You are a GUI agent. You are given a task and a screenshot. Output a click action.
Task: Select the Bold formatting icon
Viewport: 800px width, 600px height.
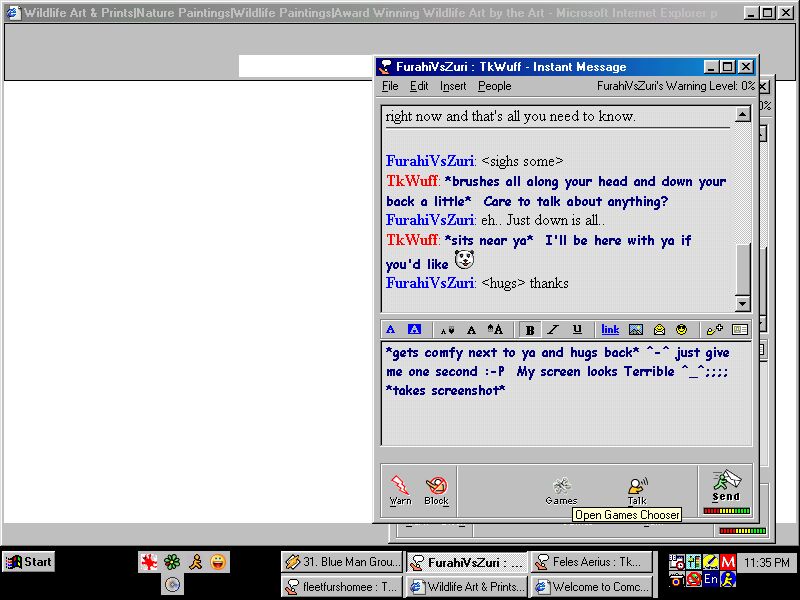[x=528, y=329]
